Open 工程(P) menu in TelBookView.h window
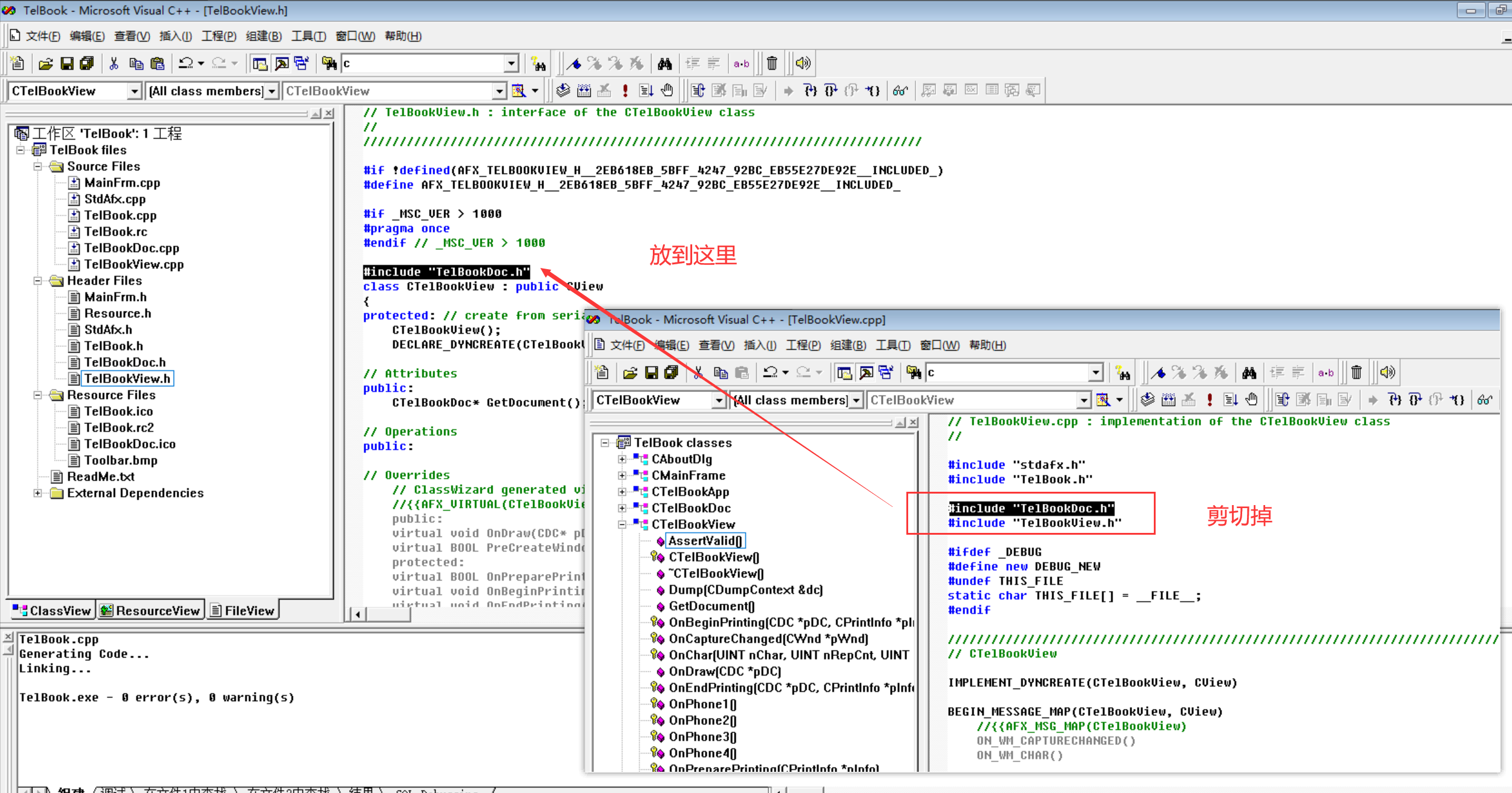 click(219, 36)
